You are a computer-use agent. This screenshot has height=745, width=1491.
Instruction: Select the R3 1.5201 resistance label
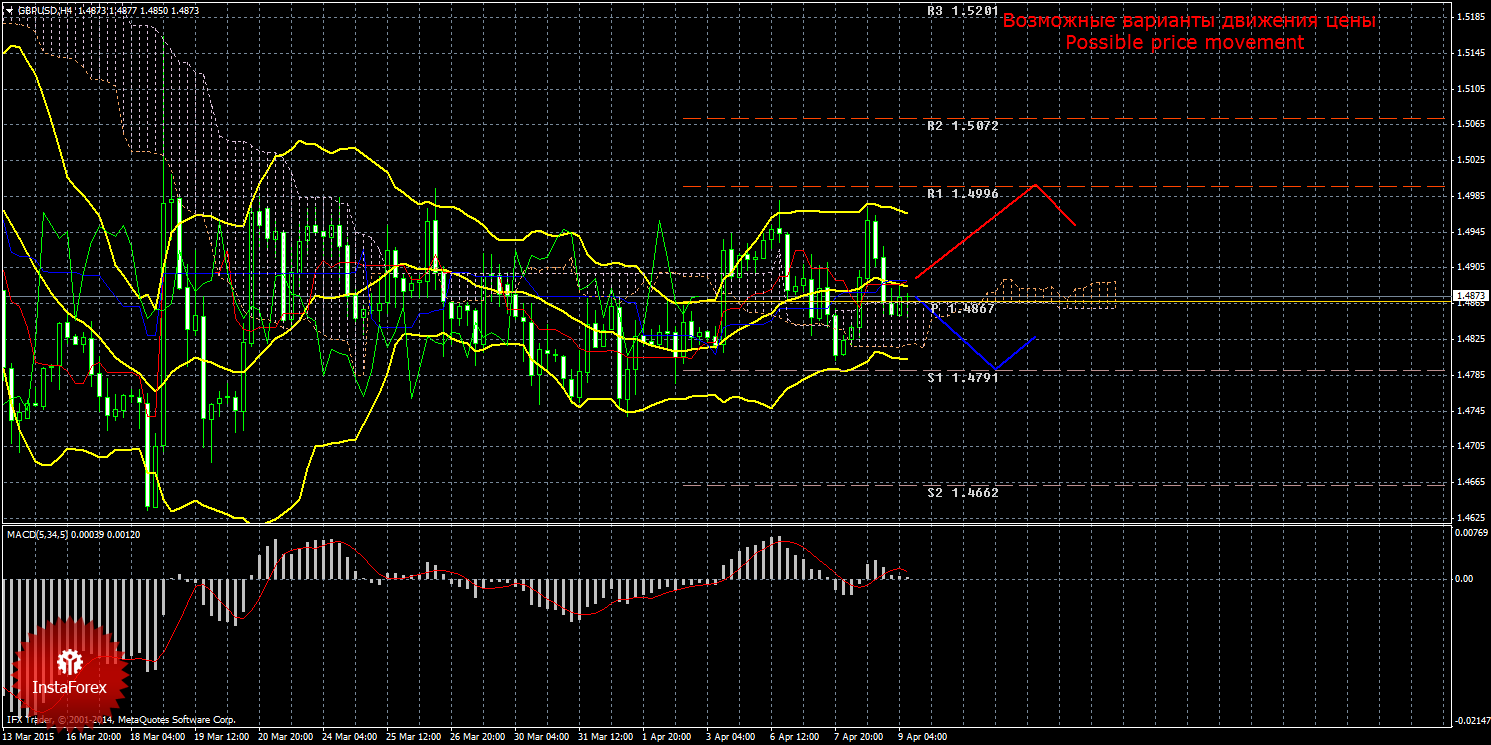point(962,11)
